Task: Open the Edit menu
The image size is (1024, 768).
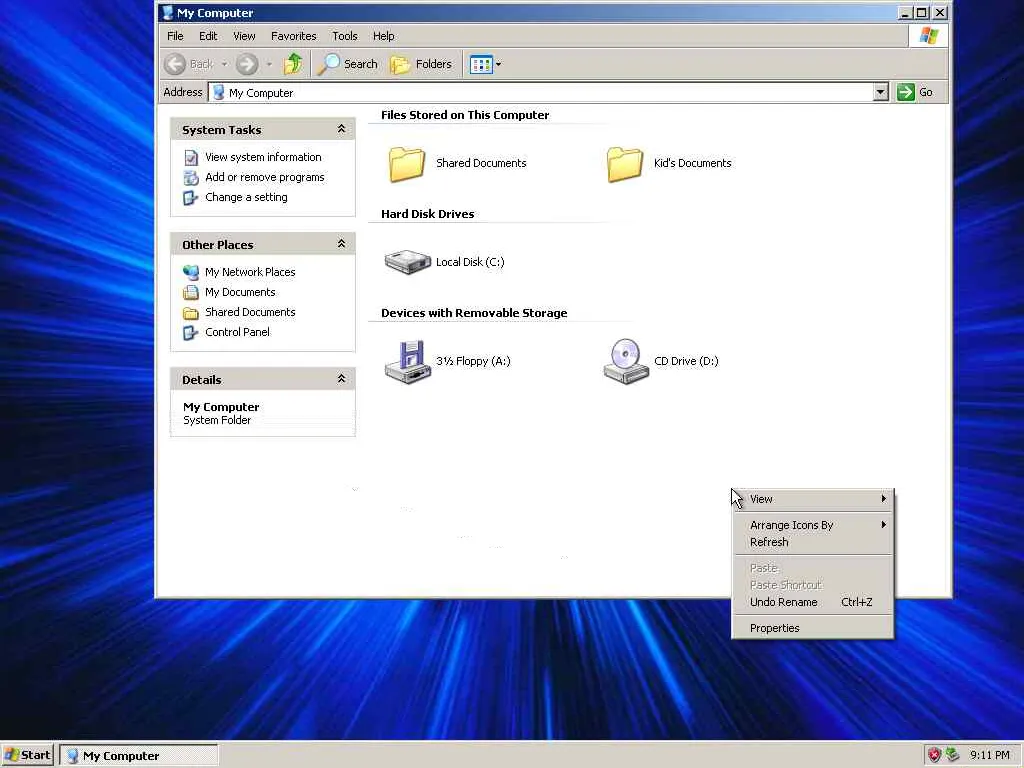Action: [x=208, y=36]
